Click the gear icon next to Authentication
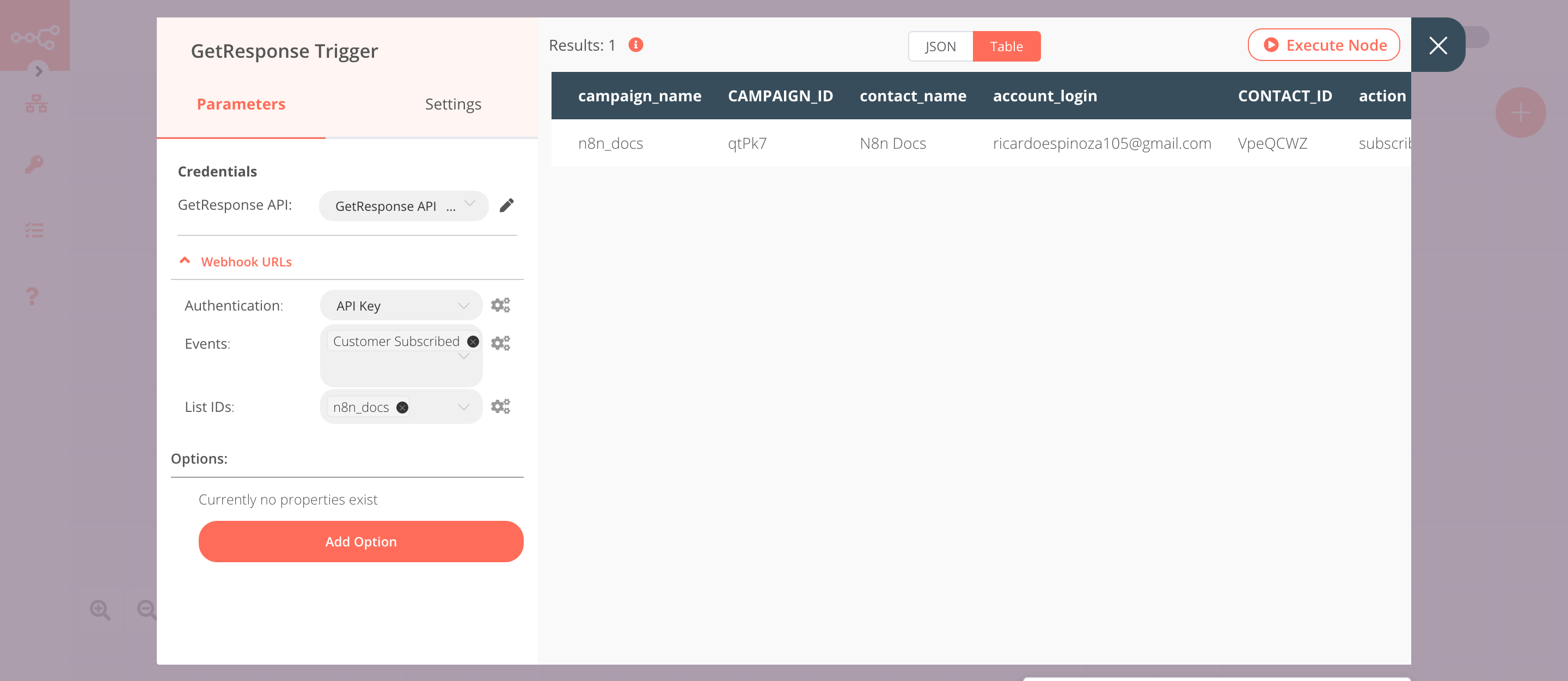 click(x=502, y=305)
